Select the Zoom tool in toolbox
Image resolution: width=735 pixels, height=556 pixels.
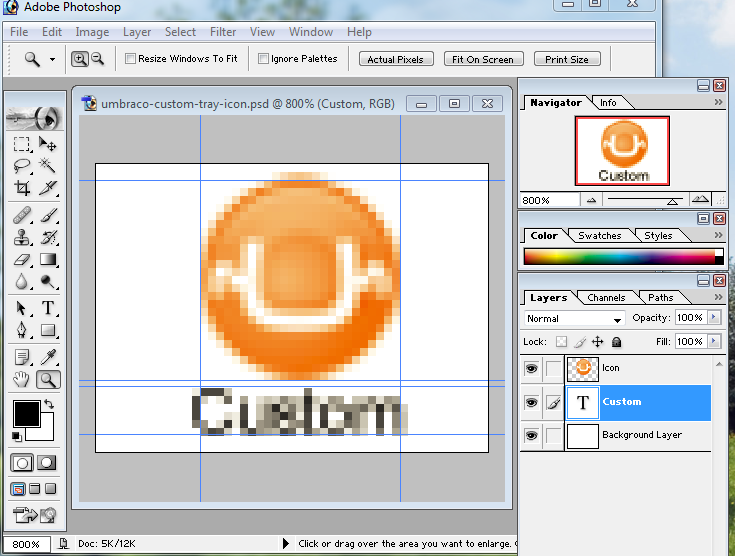(x=48, y=379)
